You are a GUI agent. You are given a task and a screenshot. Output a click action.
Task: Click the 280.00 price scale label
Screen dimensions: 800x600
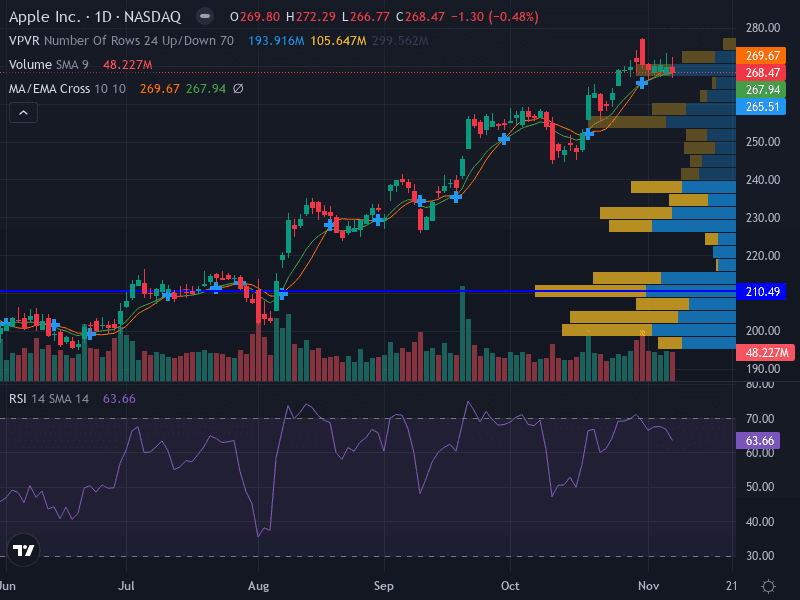(763, 28)
